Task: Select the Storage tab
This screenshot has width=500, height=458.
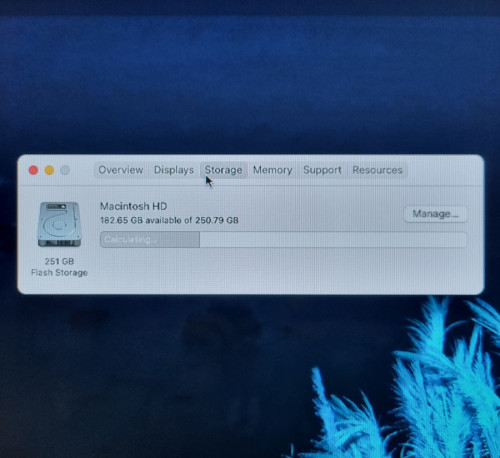Action: click(223, 170)
